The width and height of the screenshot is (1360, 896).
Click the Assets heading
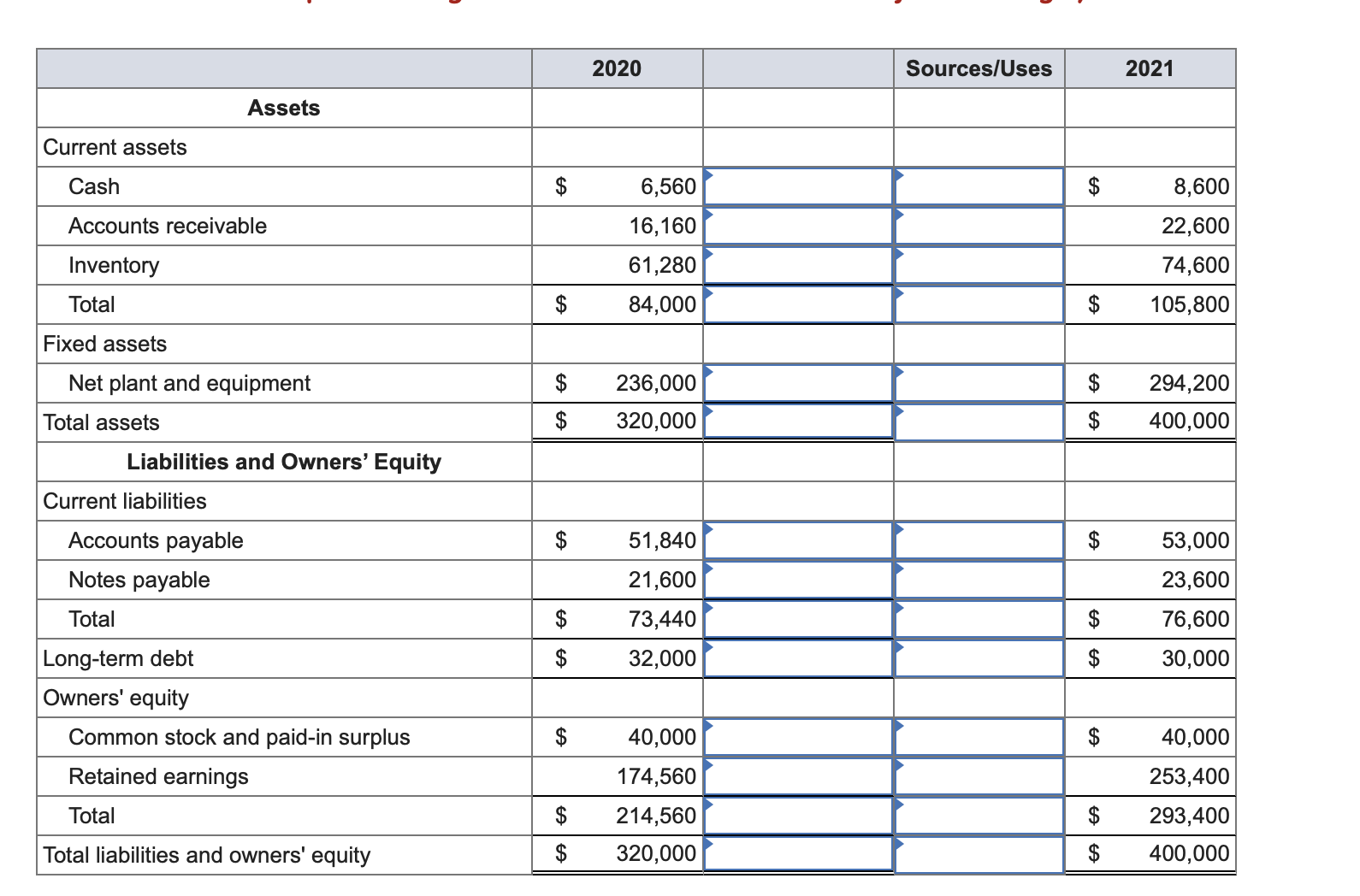284,108
